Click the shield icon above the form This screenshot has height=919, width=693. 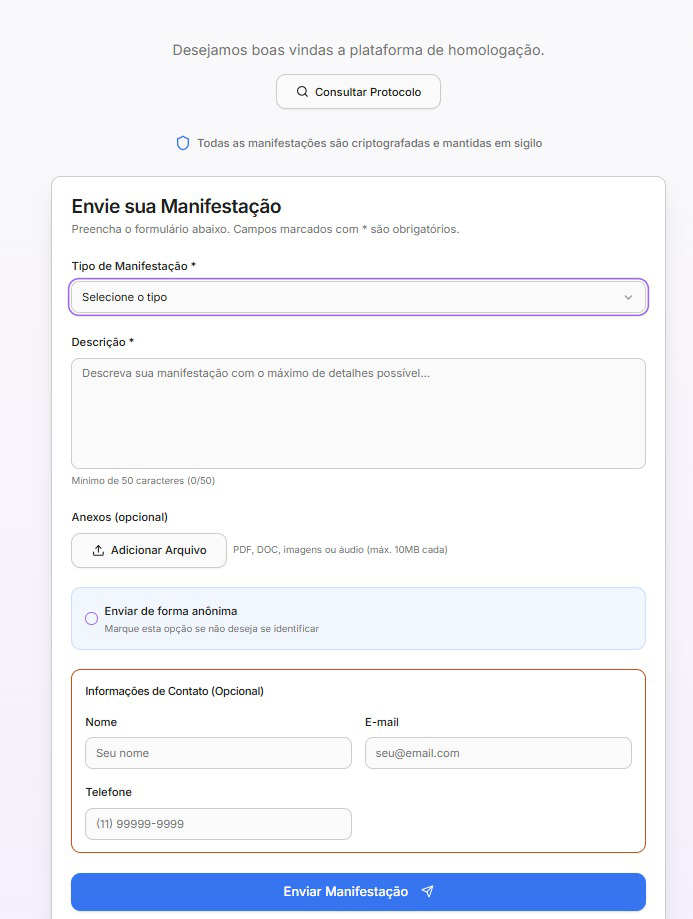pos(183,143)
